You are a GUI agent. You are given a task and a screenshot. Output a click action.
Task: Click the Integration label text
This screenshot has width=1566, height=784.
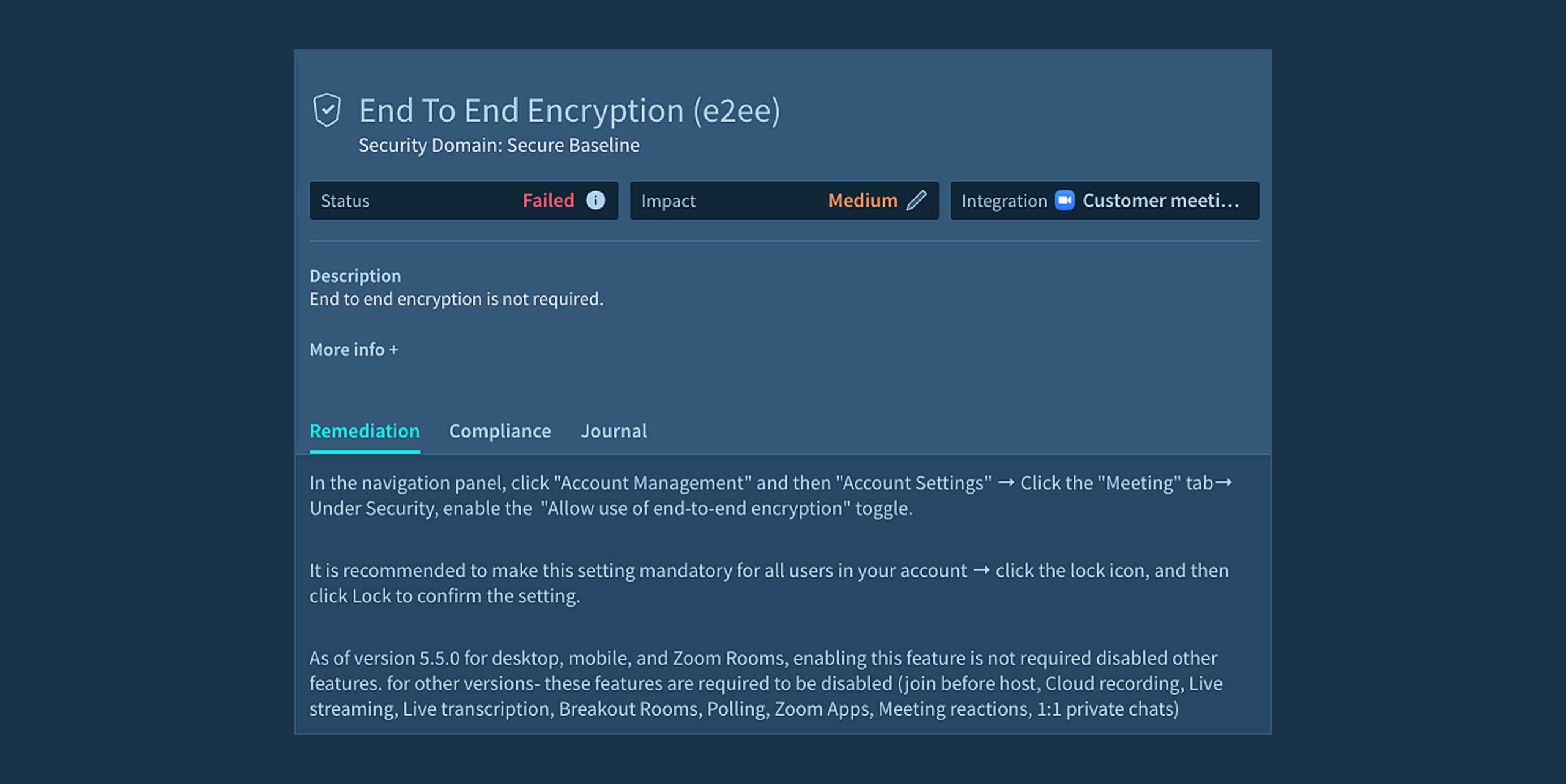(x=1004, y=201)
